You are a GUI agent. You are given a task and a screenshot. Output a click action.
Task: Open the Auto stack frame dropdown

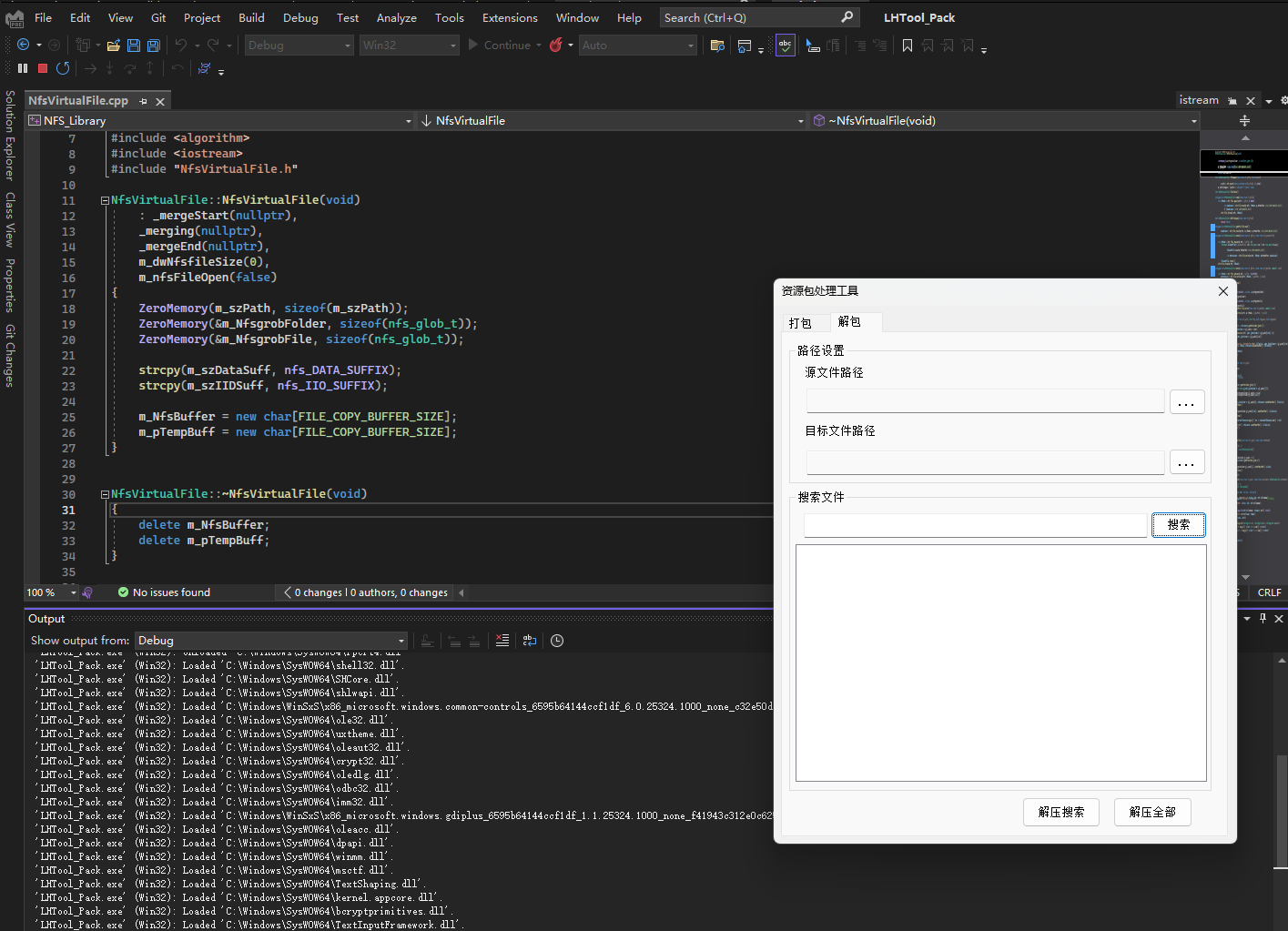click(637, 45)
